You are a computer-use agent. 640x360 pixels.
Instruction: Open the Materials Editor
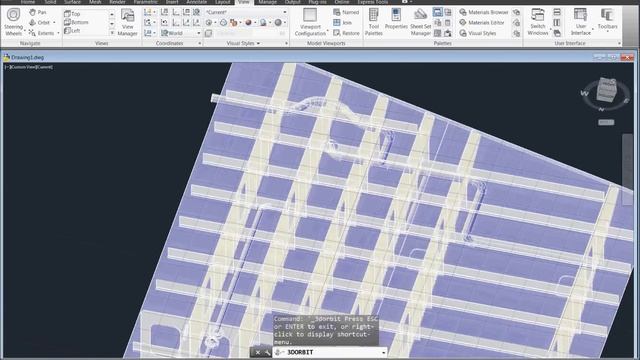coord(482,22)
